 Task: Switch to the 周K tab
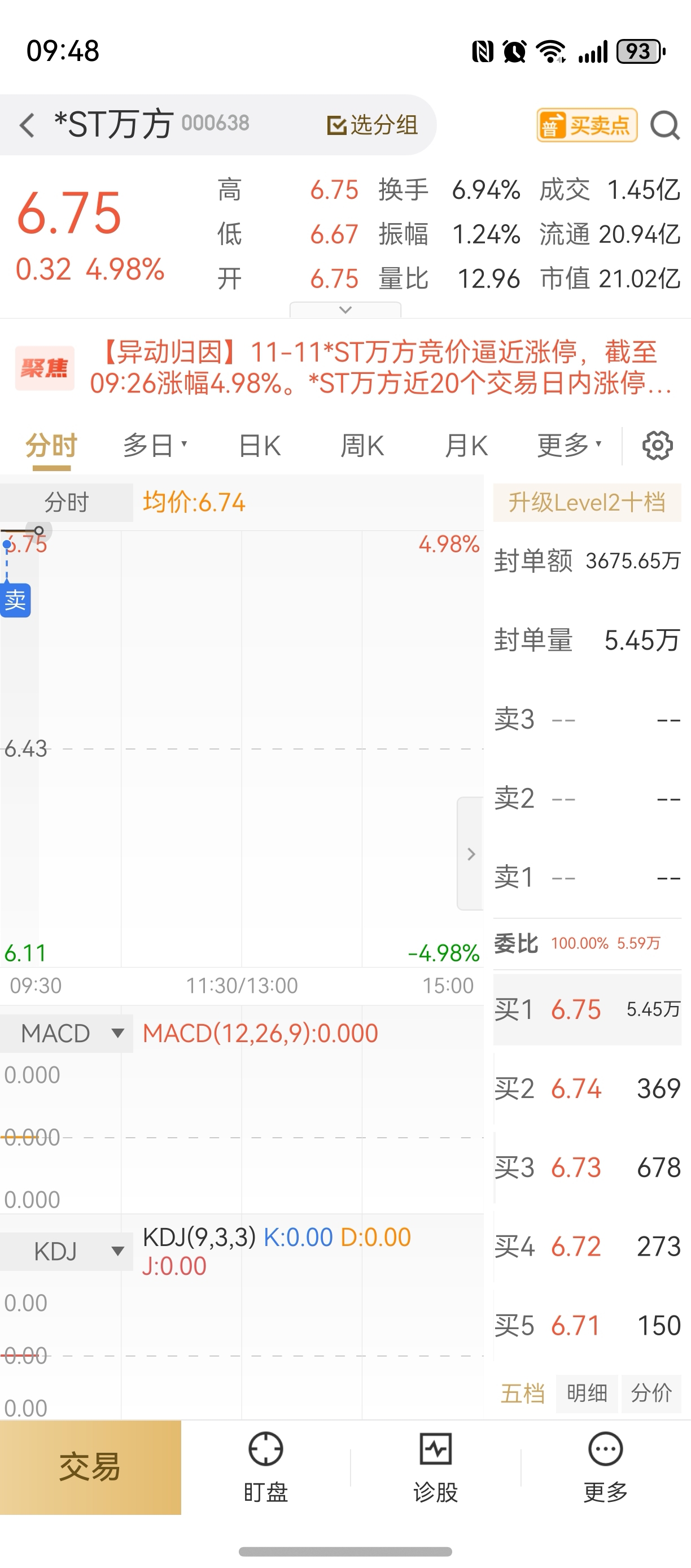(x=362, y=446)
